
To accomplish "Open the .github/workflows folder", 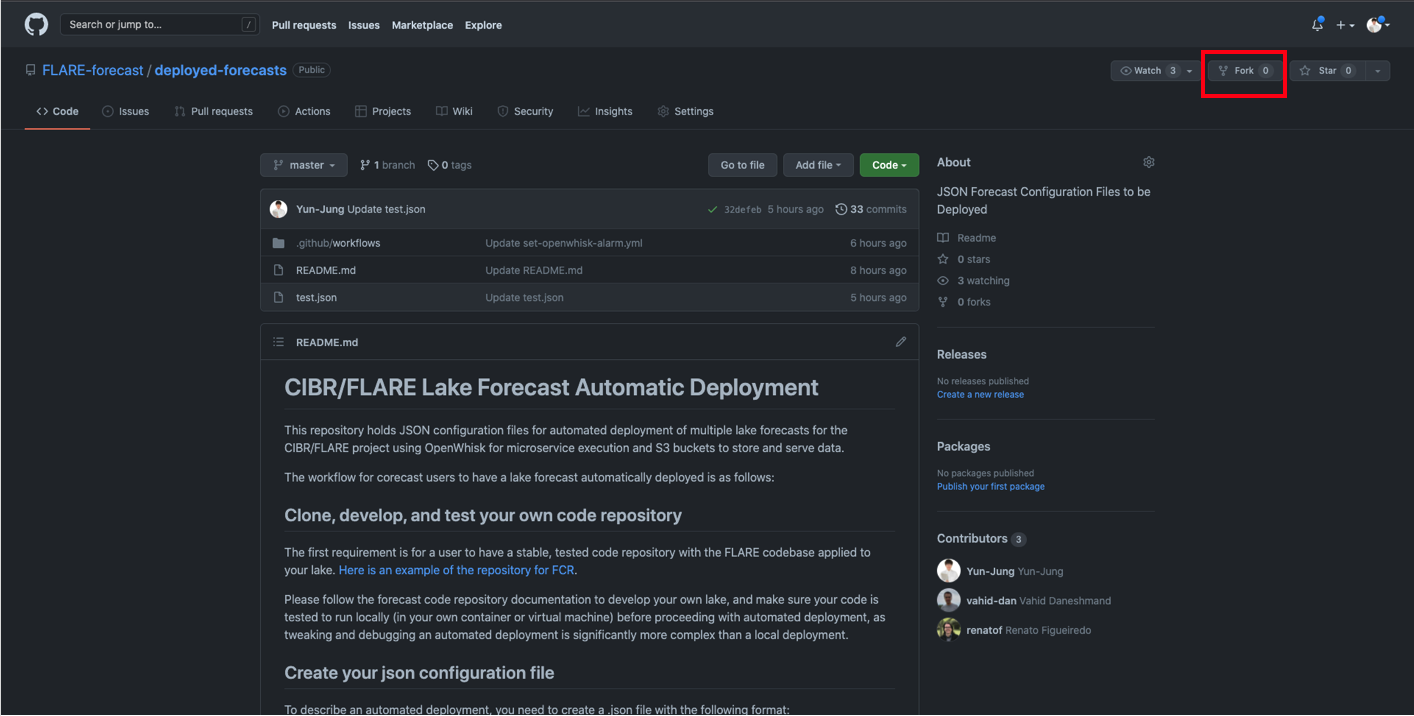I will tap(338, 243).
